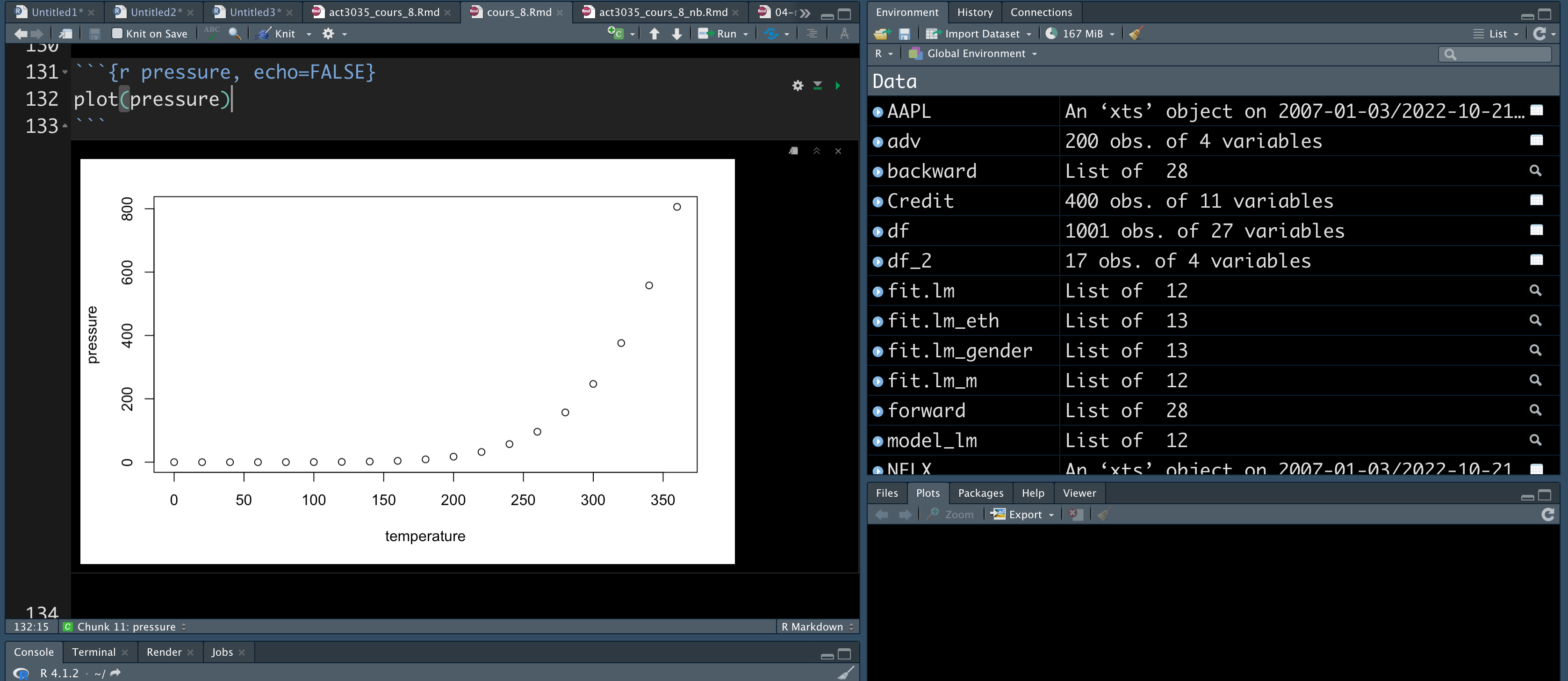Screen dimensions: 1568x681
Task: Inspect the backward list with magnifier
Action: tap(1536, 171)
